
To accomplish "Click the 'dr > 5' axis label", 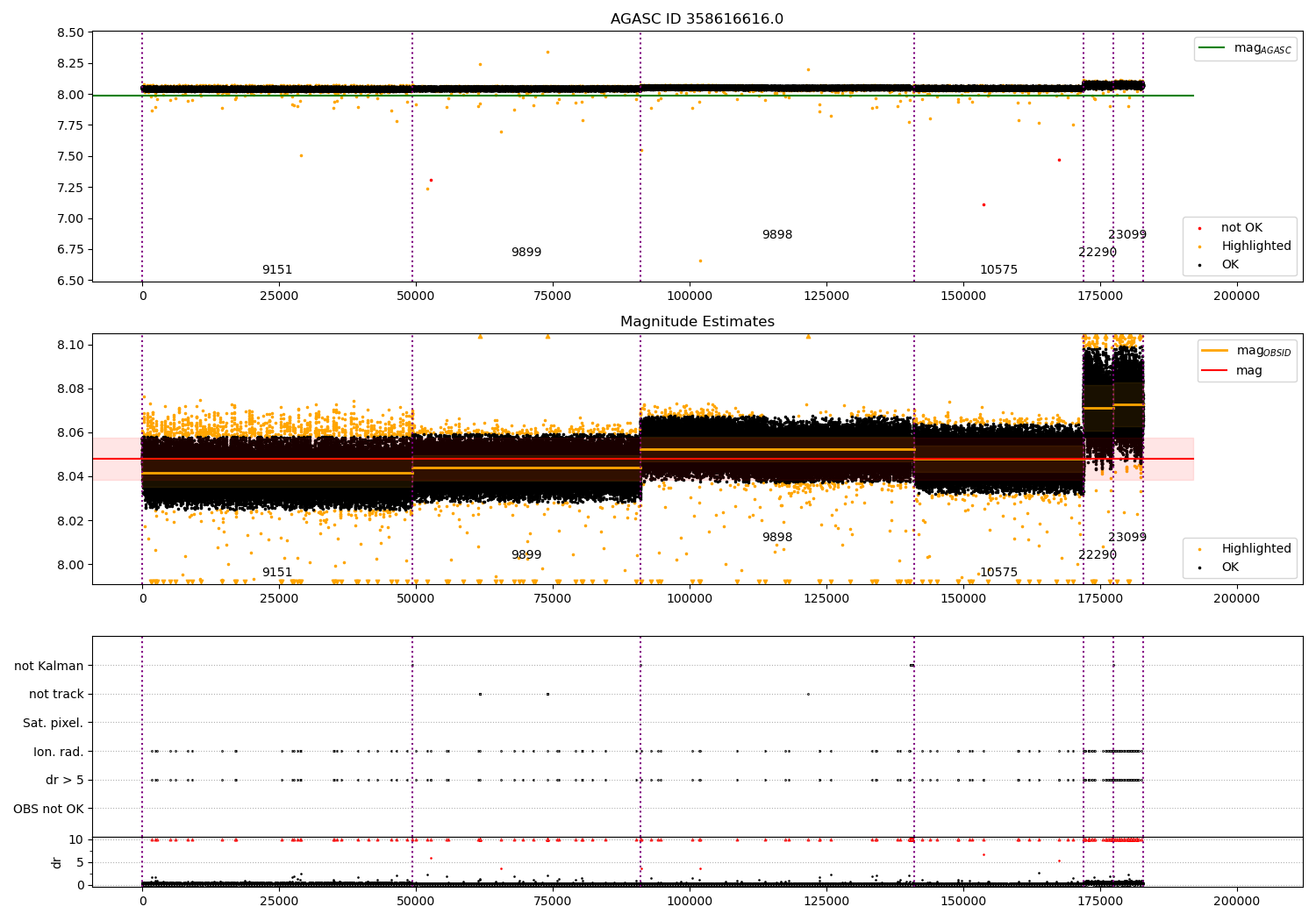I will (x=65, y=780).
